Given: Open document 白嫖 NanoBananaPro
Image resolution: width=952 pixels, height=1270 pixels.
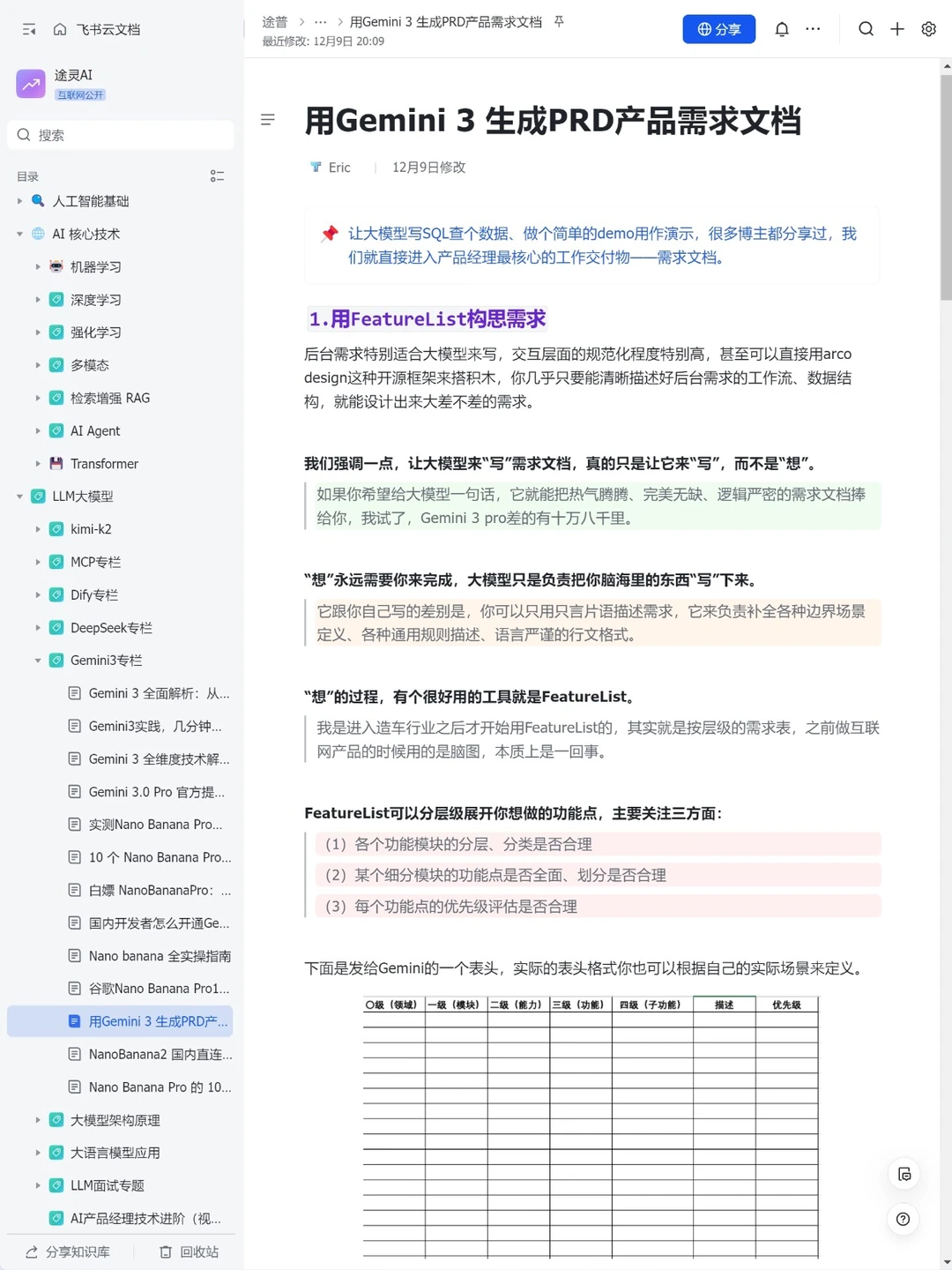Looking at the screenshot, I should (120, 890).
